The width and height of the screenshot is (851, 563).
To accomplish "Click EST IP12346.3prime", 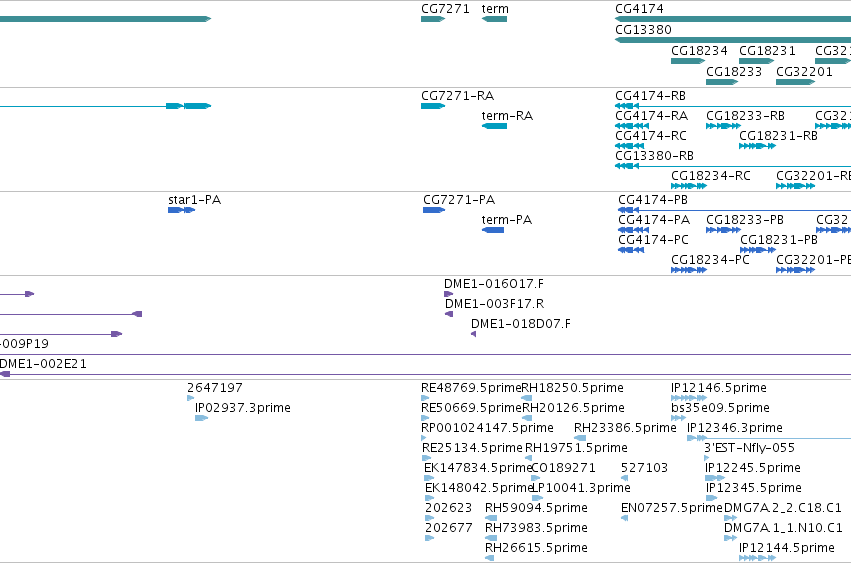I will pyautogui.click(x=769, y=438).
